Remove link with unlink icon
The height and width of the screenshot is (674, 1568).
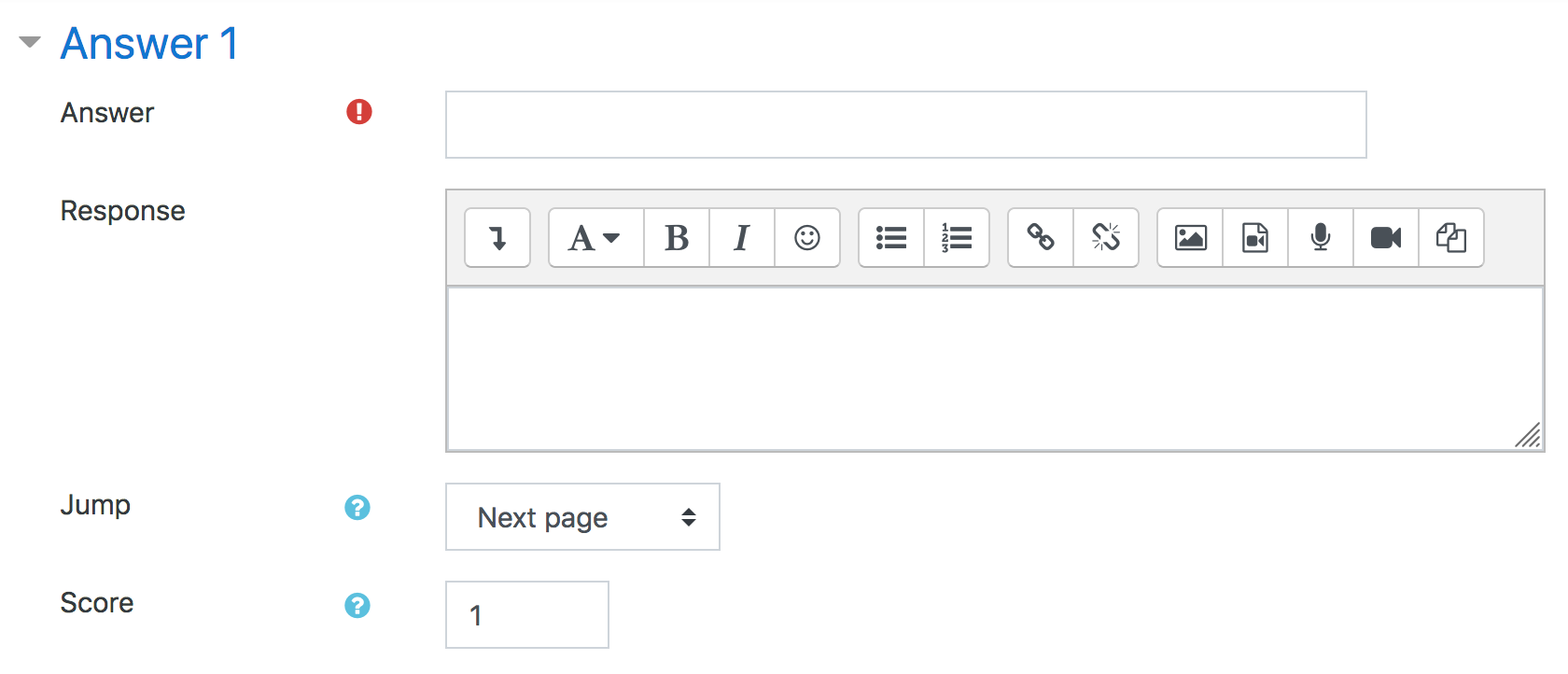[x=1106, y=238]
